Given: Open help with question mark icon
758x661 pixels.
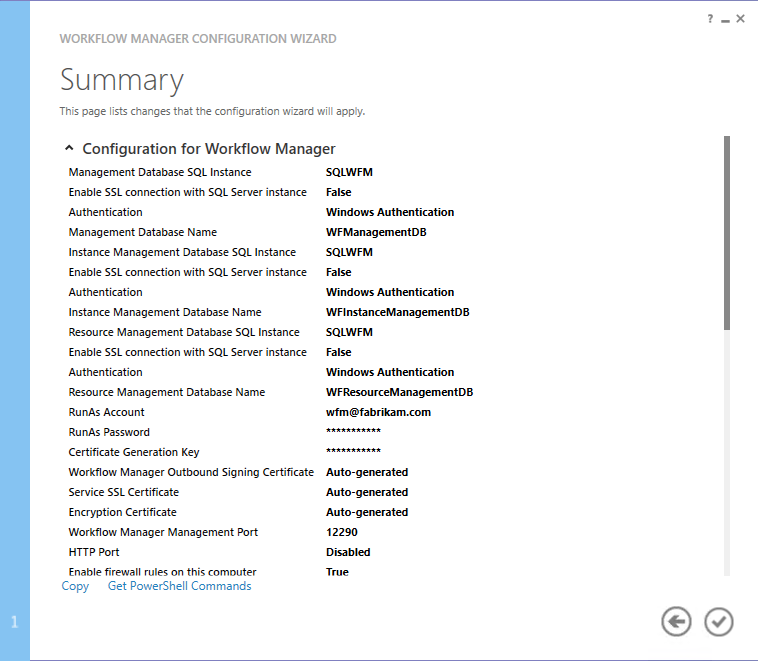Looking at the screenshot, I should click(x=710, y=19).
